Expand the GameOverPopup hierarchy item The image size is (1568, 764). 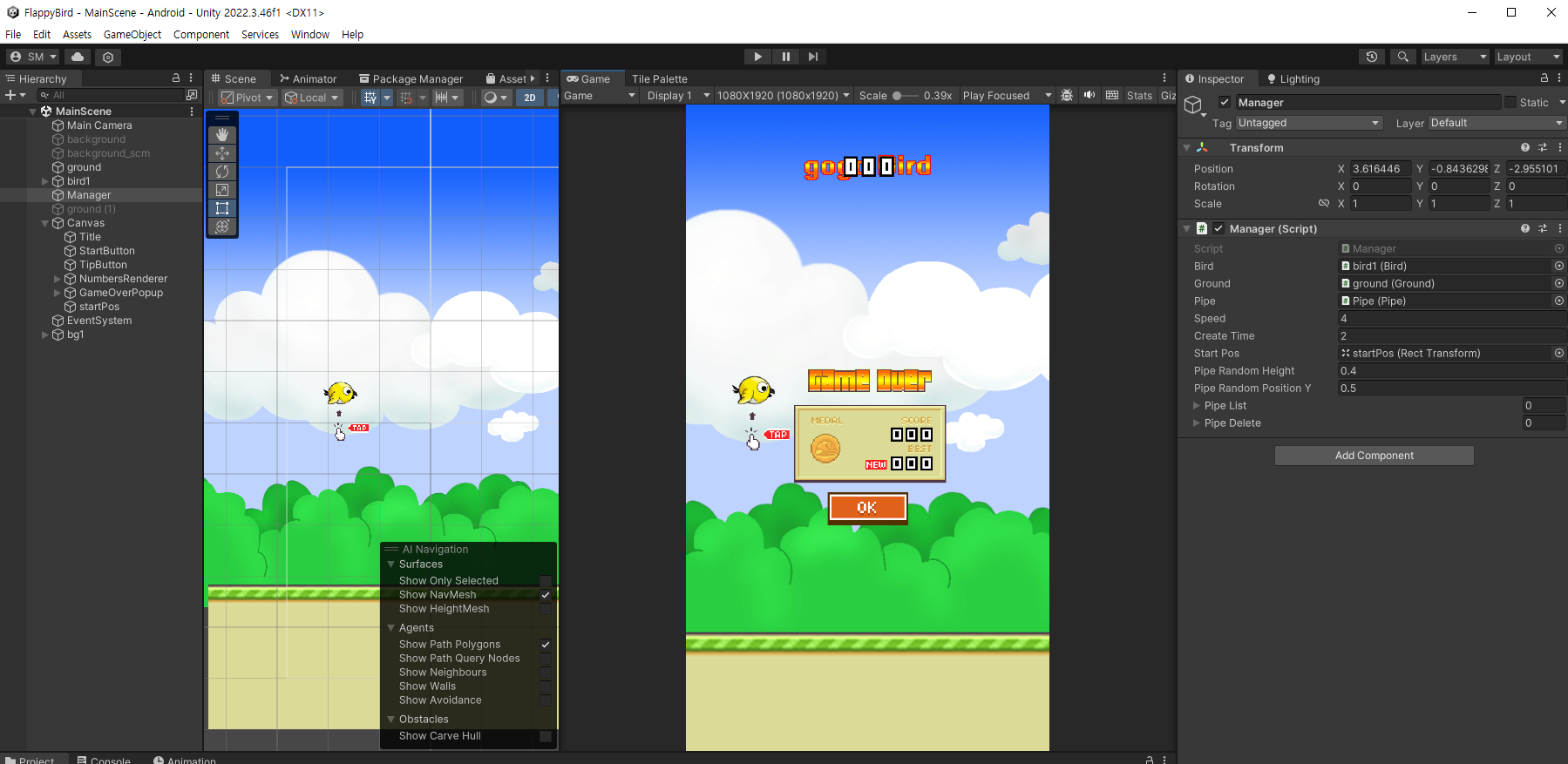point(58,293)
